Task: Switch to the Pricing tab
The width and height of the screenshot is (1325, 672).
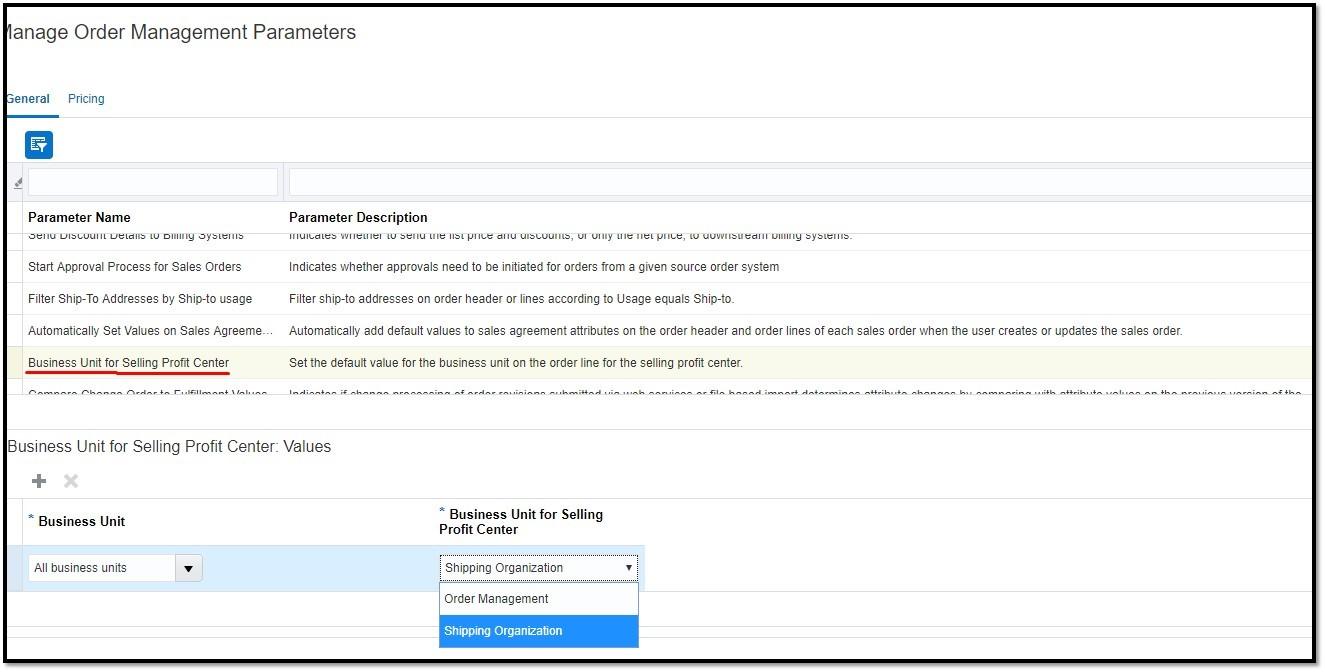Action: [x=85, y=98]
